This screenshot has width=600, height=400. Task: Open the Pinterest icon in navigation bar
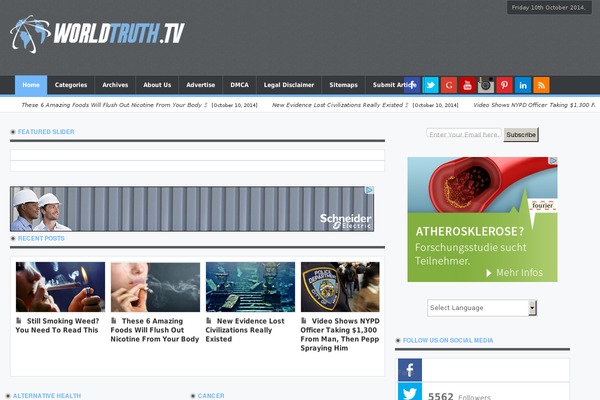[x=504, y=85]
